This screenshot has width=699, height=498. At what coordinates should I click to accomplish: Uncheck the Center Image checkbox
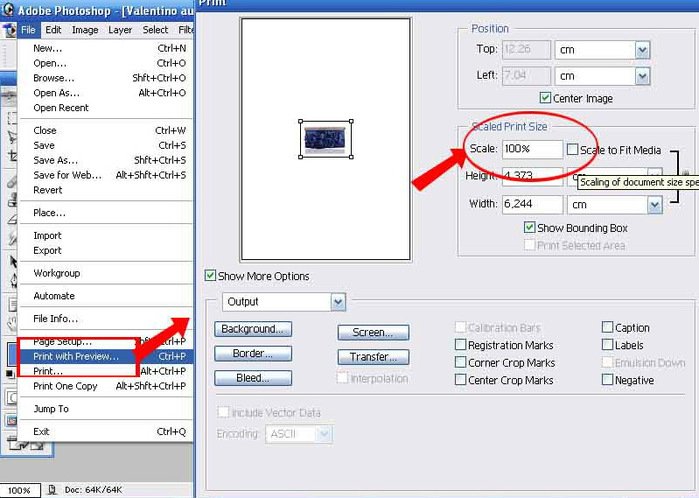pos(545,98)
